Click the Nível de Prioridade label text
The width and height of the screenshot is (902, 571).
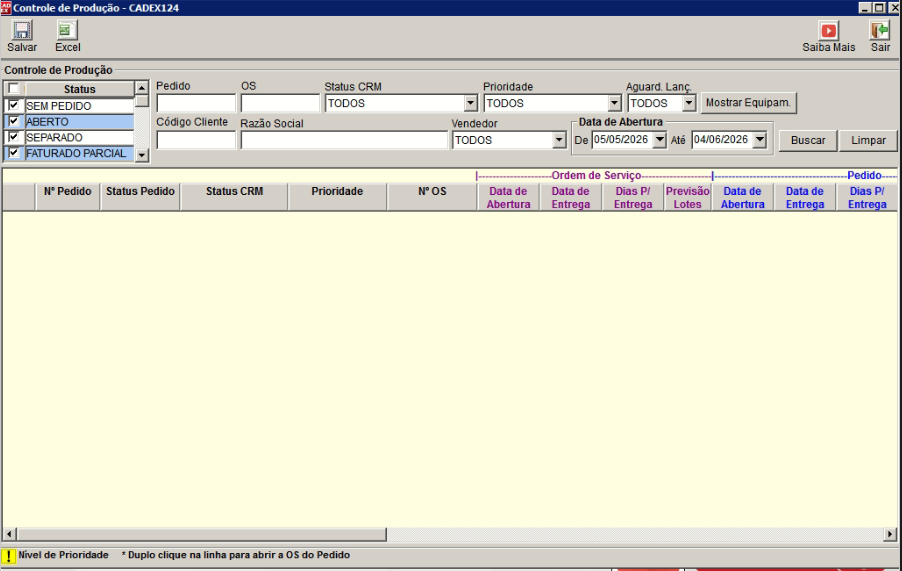point(63,555)
